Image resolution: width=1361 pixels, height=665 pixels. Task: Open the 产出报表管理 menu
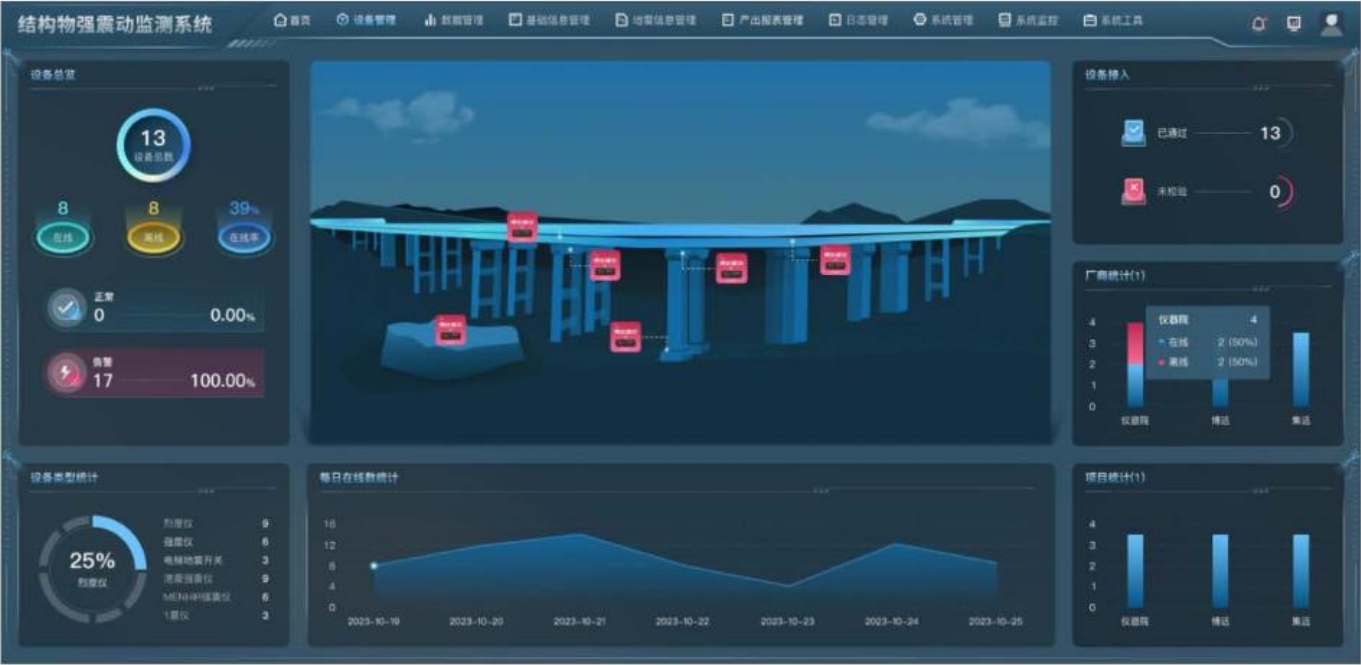[763, 20]
